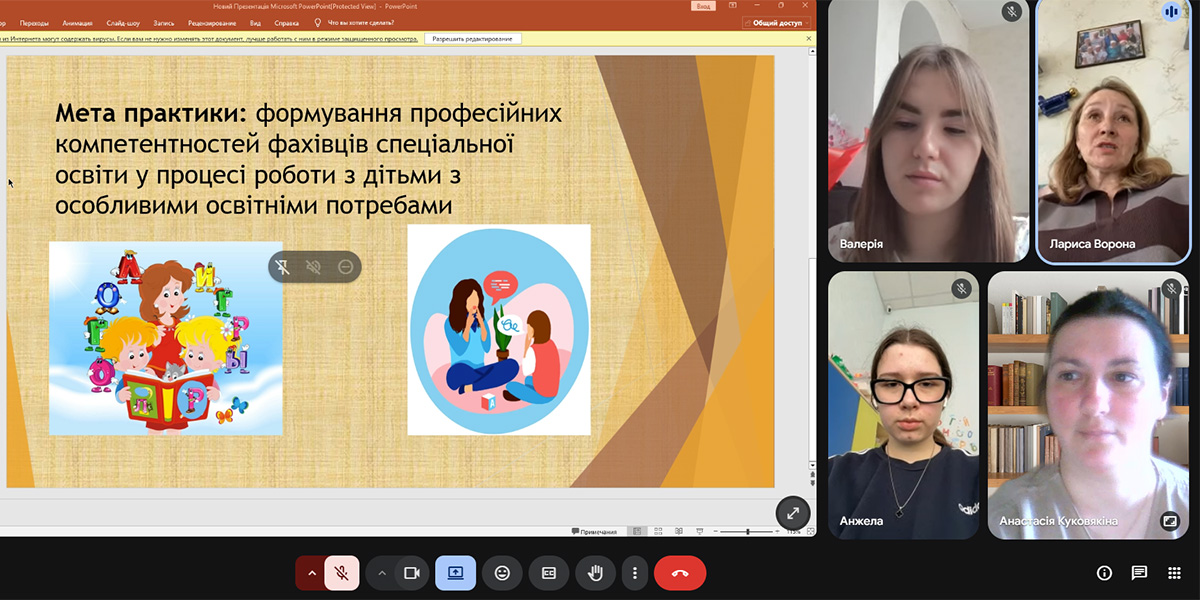1200x600 pixels.
Task: Expand the shared presentation to full screen
Action: [792, 513]
